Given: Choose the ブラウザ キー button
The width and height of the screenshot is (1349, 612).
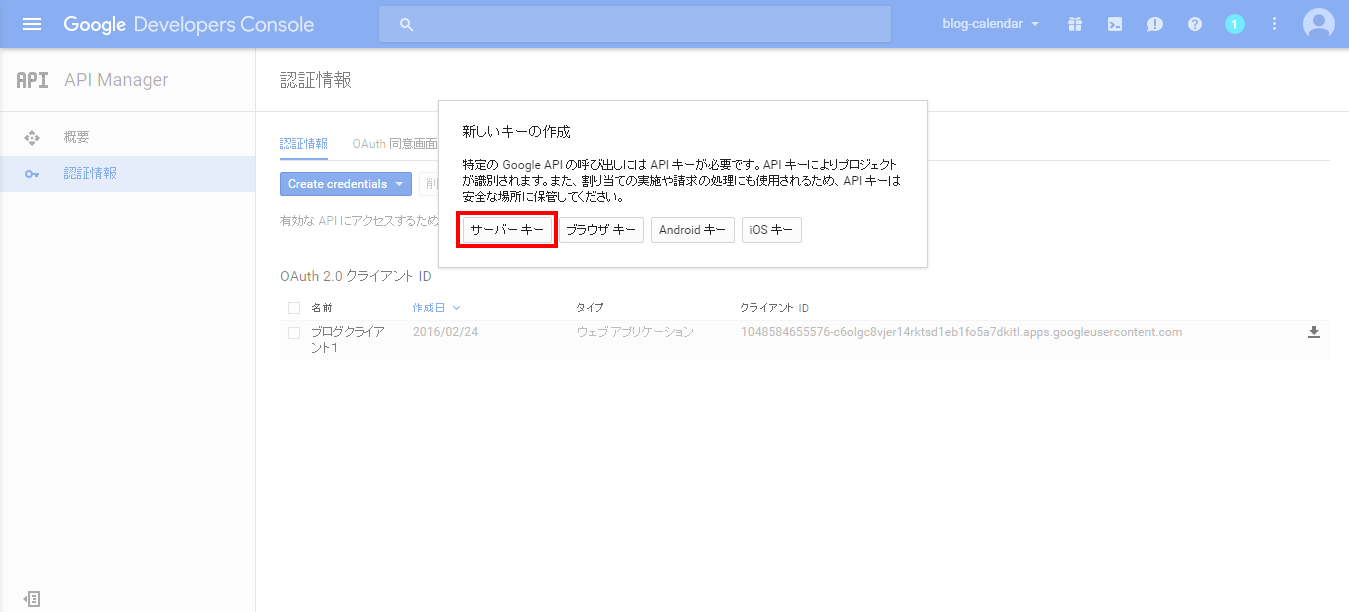Looking at the screenshot, I should pyautogui.click(x=600, y=230).
